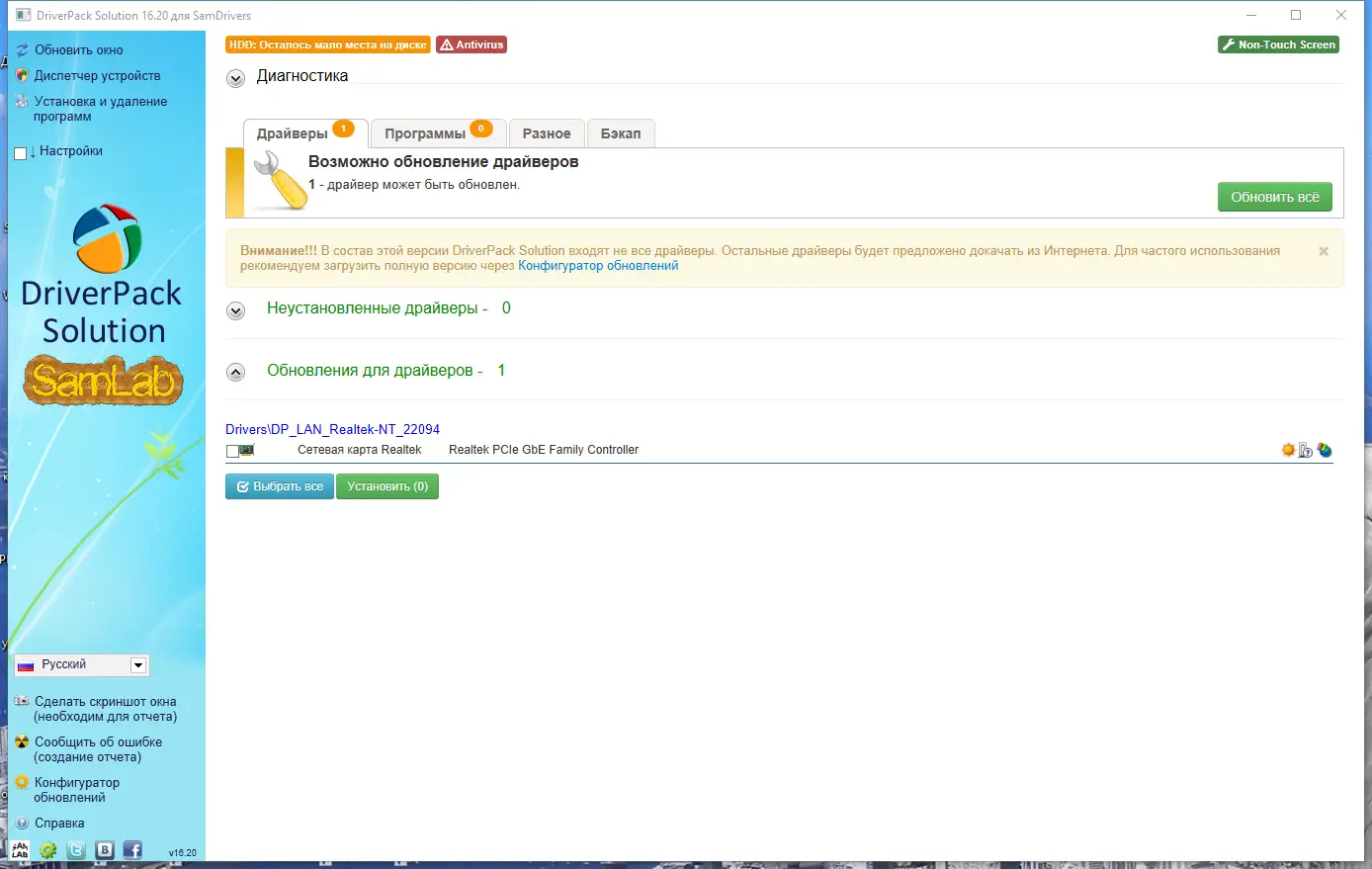Open the Разное tab
Viewport: 1372px width, 869px height.
[x=547, y=133]
